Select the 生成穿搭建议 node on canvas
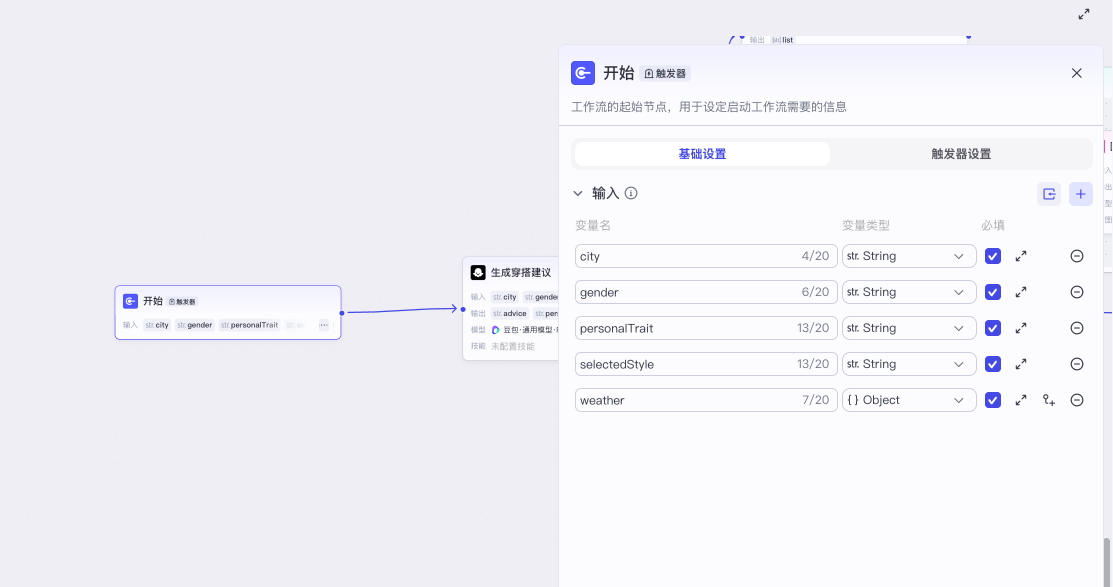Image resolution: width=1113 pixels, height=587 pixels. (510, 273)
